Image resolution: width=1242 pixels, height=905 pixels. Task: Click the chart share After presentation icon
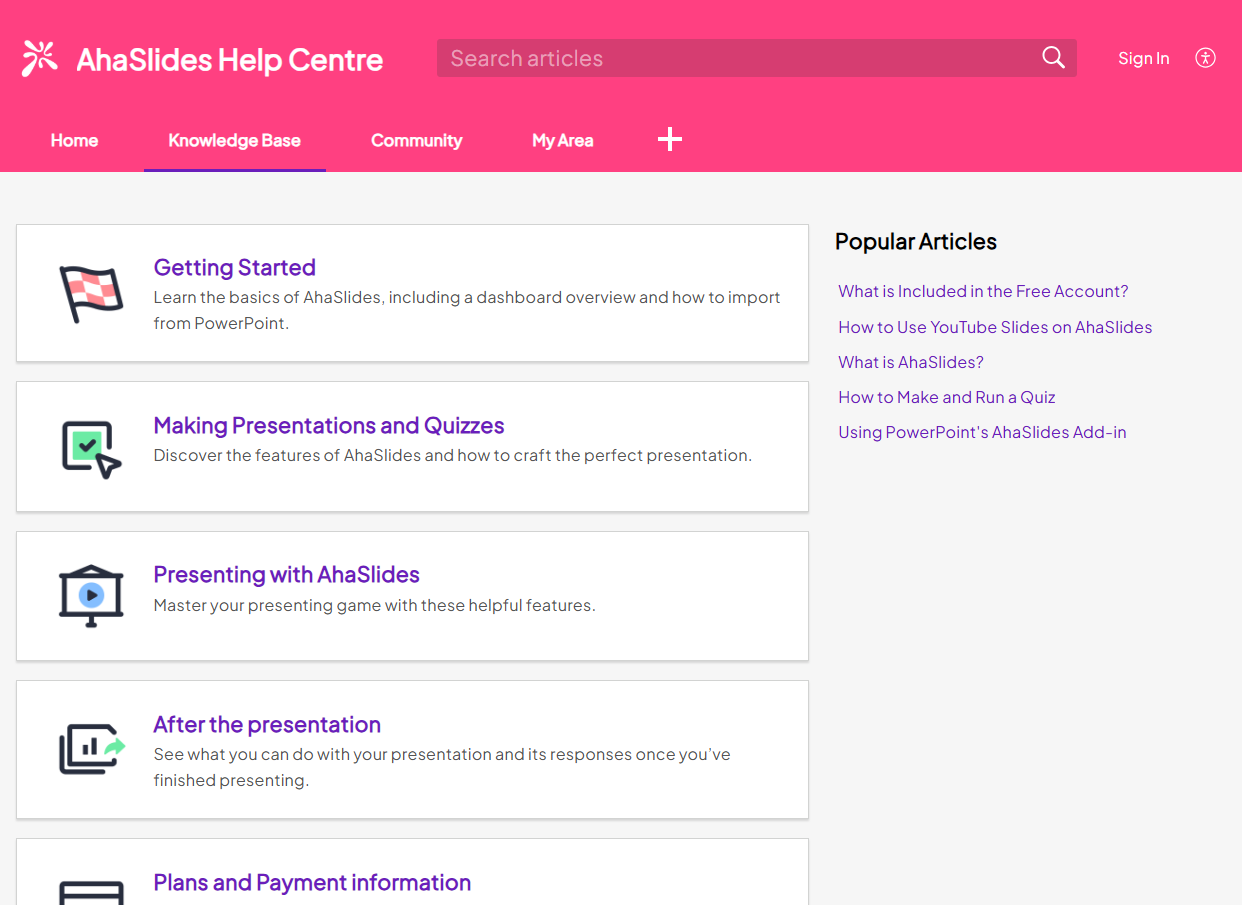tap(91, 749)
